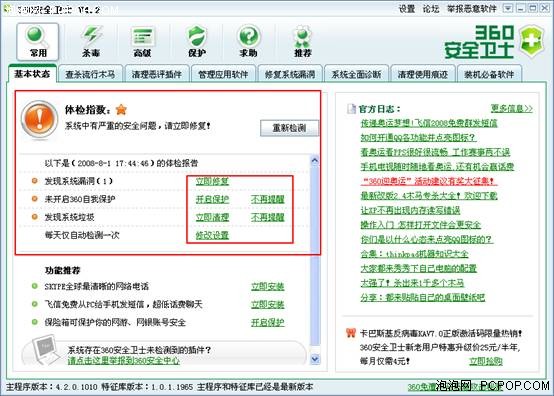Viewport: 554px width, 396px height.
Task: Switch to 清理使用痕迹 tab
Action: [423, 74]
